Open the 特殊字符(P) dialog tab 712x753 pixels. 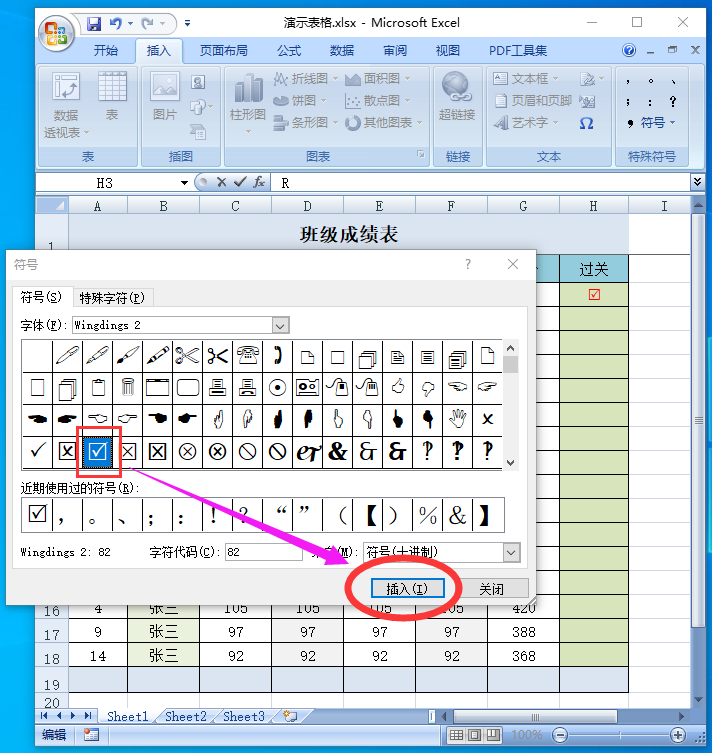point(112,298)
